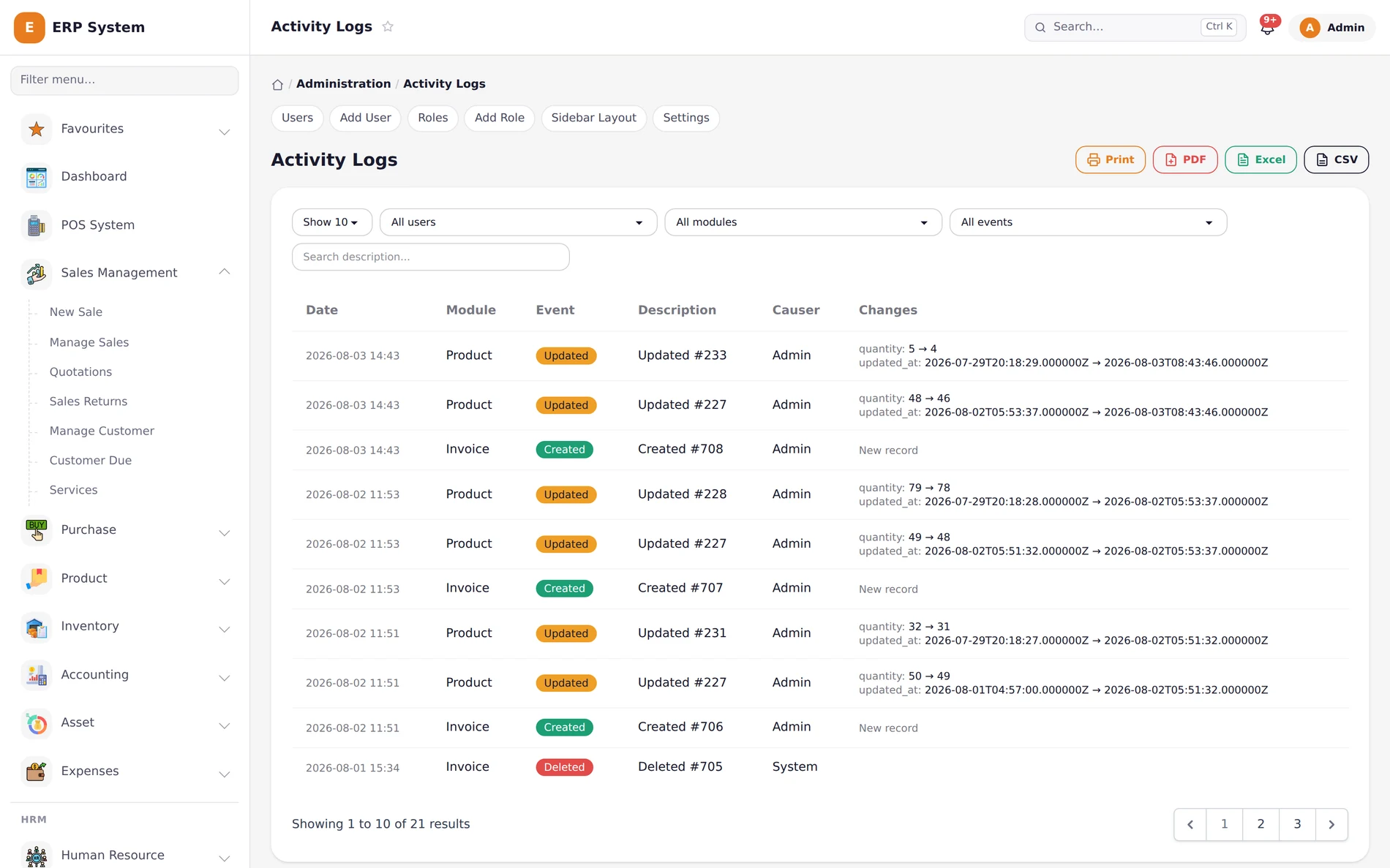Open the Show 10 dropdown

point(331,222)
